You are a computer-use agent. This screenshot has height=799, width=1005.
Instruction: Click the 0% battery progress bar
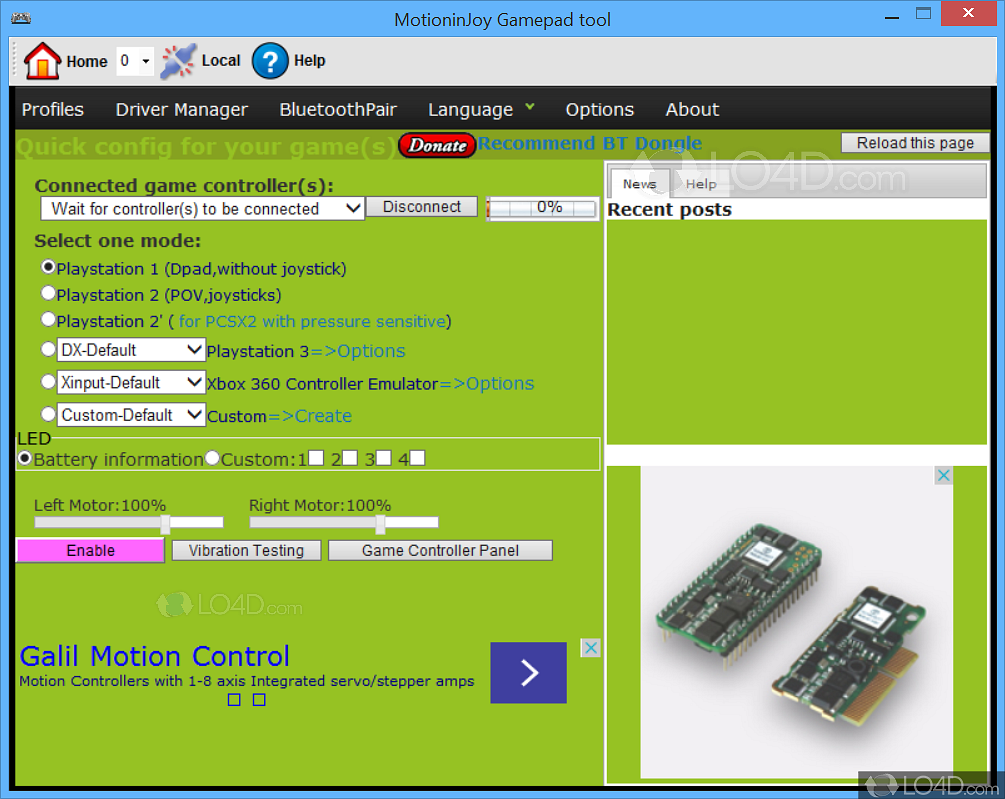542,208
